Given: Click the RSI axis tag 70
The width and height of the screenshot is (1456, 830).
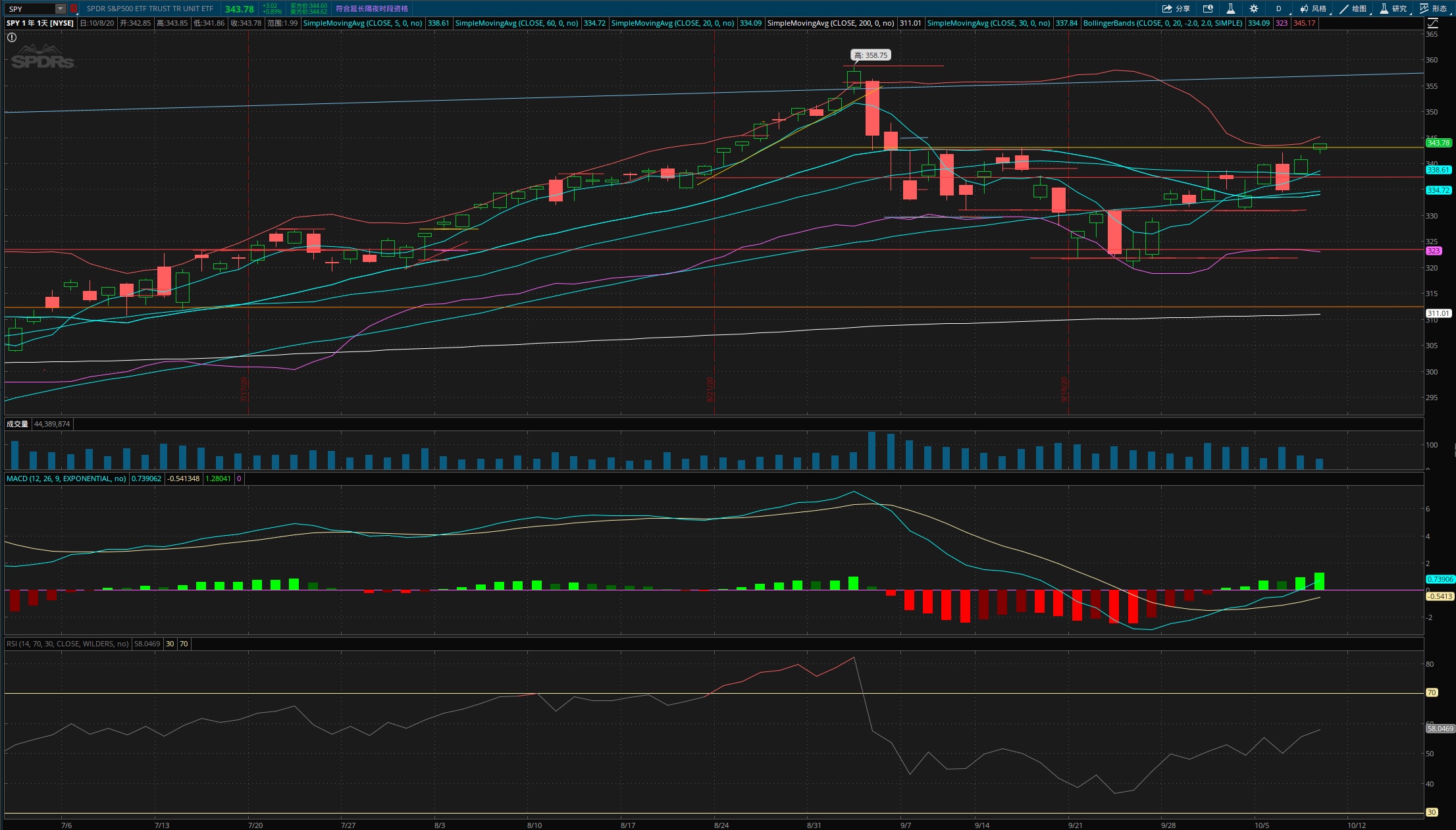Looking at the screenshot, I should click(x=1432, y=692).
